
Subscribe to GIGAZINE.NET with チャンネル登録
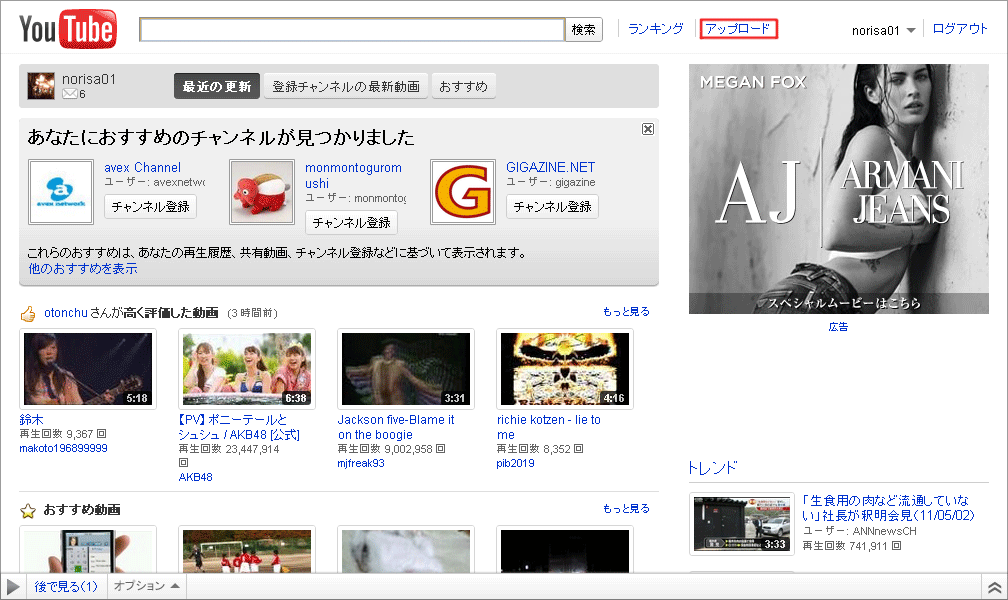click(552, 206)
